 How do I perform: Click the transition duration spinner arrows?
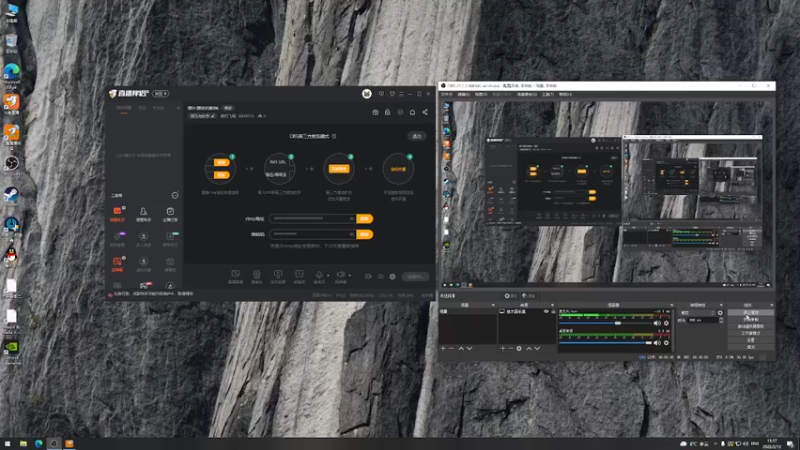[x=721, y=320]
